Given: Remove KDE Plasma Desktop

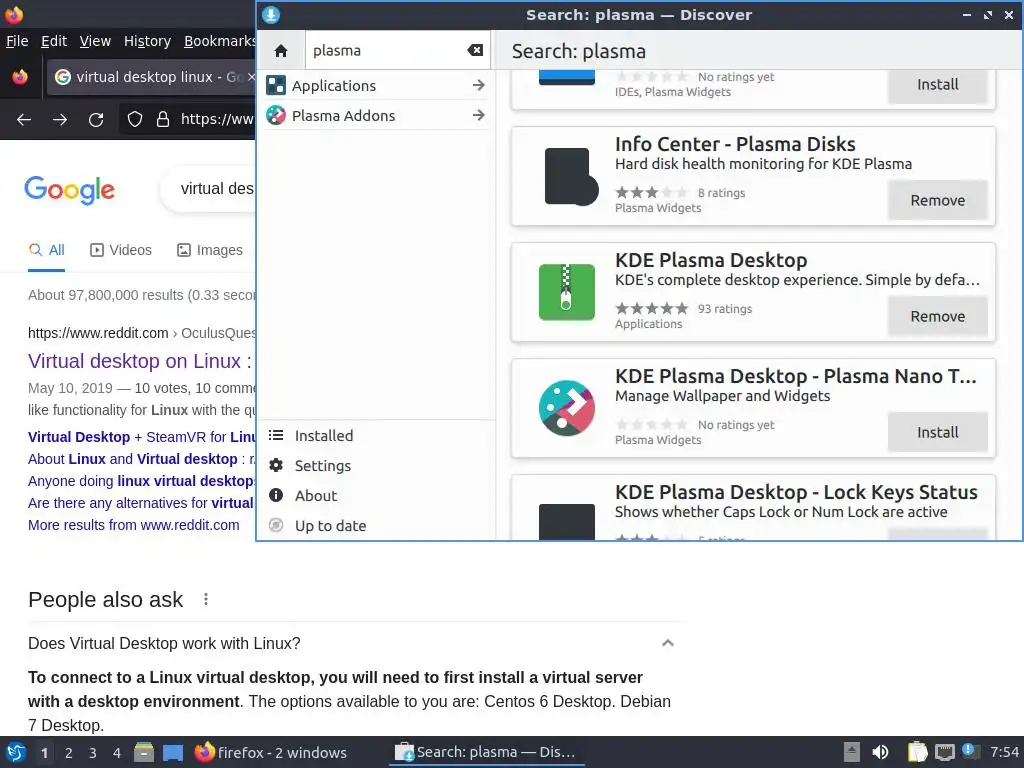Looking at the screenshot, I should [x=937, y=317].
